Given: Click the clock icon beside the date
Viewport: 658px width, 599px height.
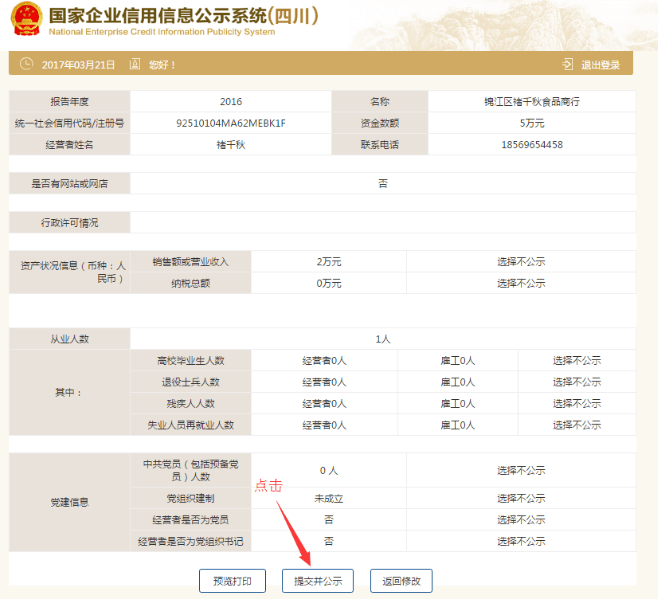Looking at the screenshot, I should click(26, 64).
